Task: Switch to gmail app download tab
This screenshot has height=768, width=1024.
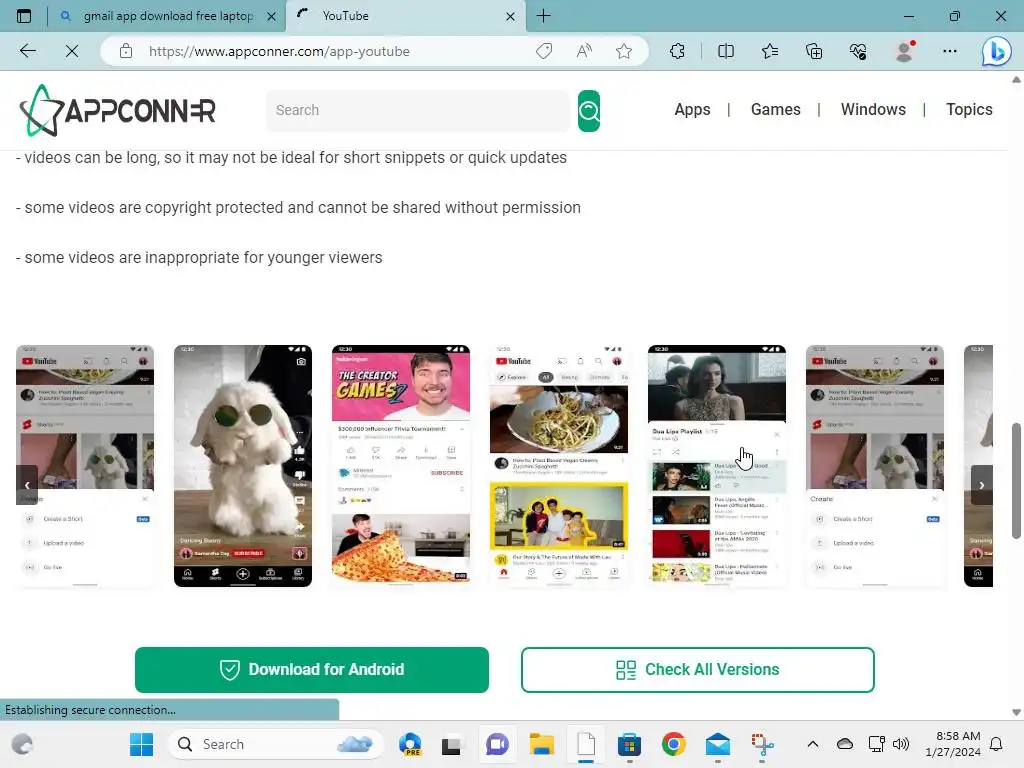Action: 167,16
